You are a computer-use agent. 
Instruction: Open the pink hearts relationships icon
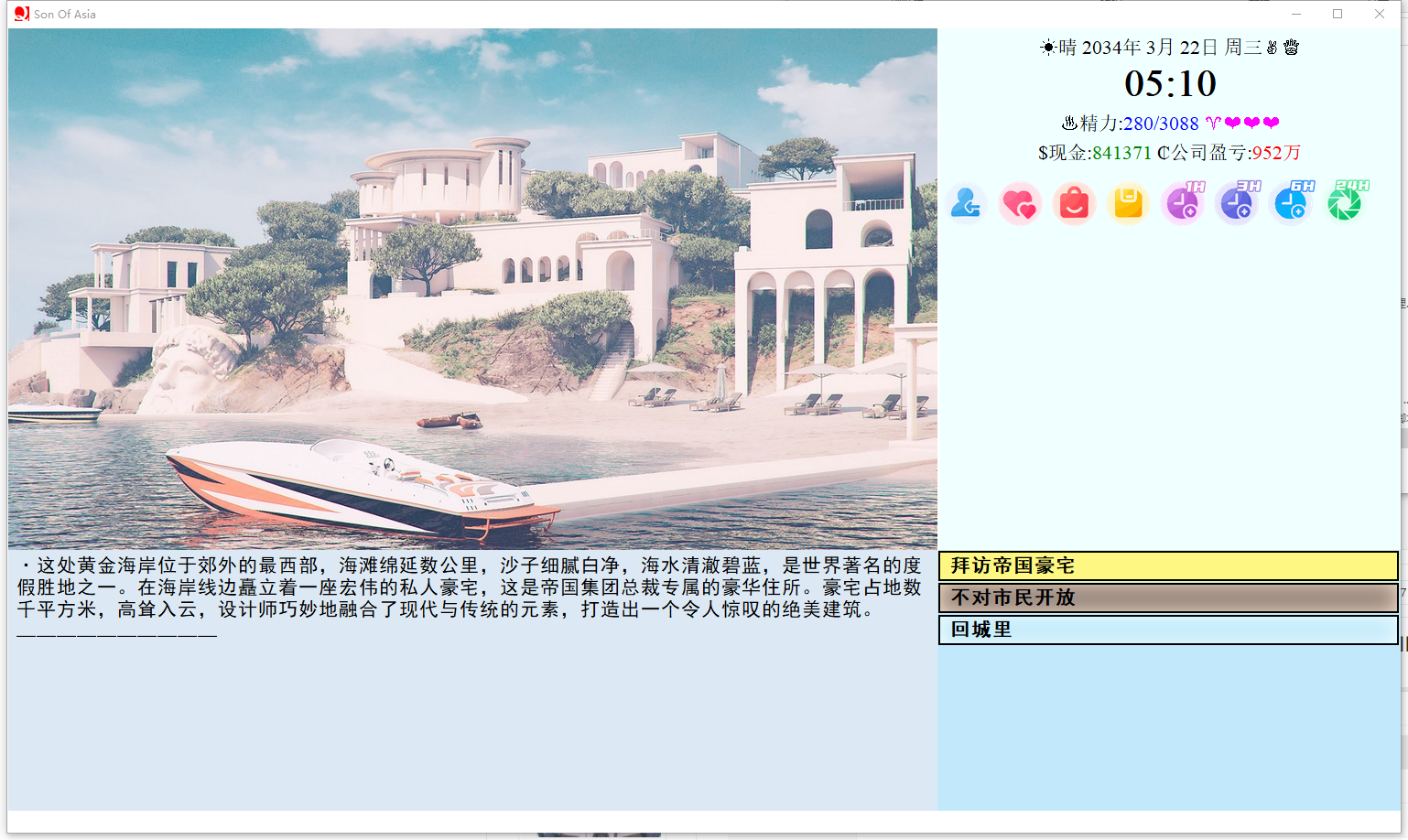coord(1020,203)
